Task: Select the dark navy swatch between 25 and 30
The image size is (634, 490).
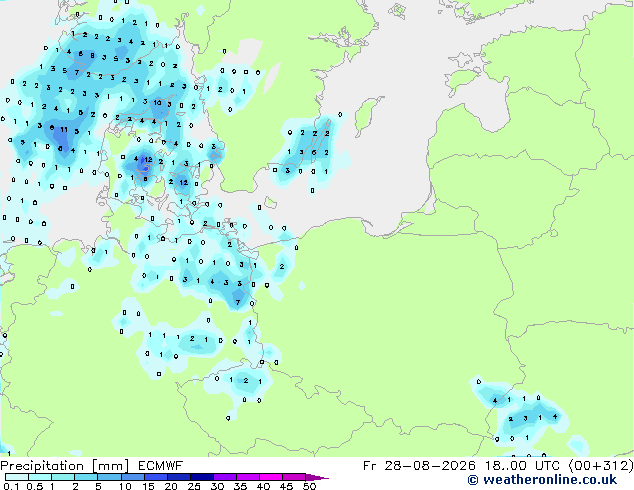Action: [x=202, y=477]
